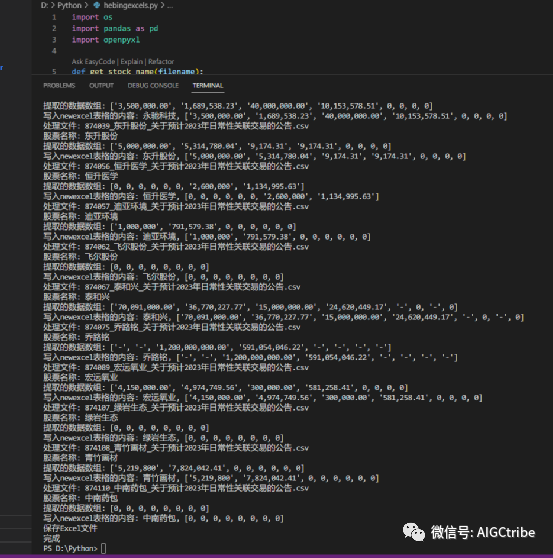Place cursor on import openpyxl line
553x558 pixels.
pos(106,40)
